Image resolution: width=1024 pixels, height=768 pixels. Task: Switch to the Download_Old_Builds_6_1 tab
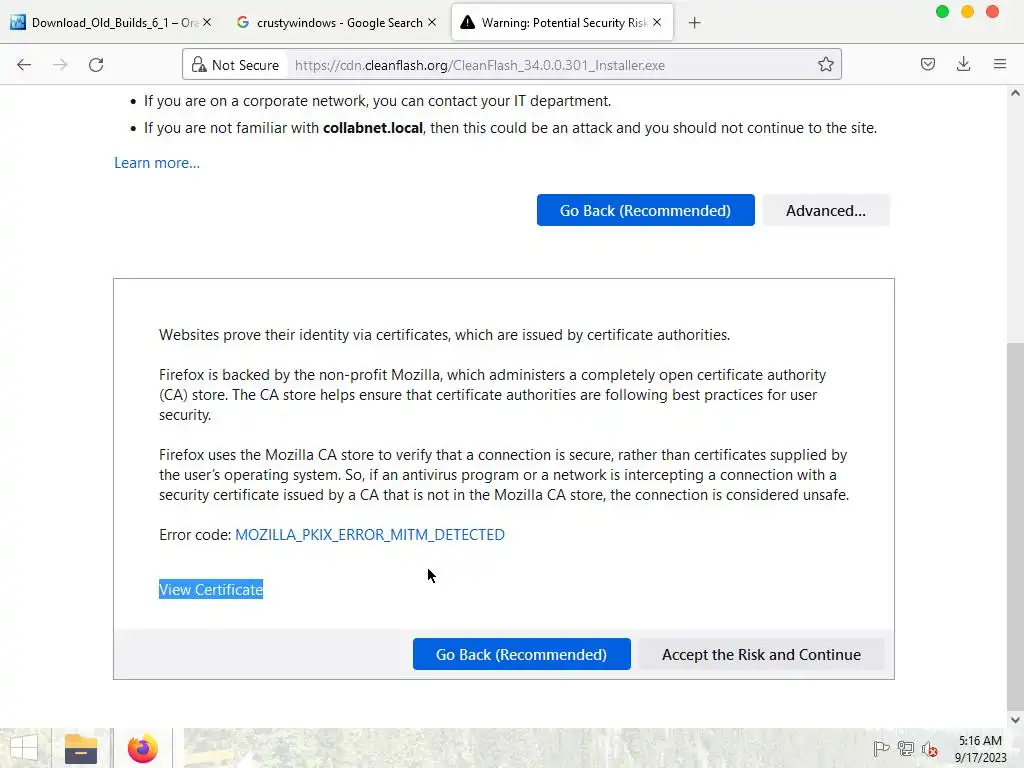(112, 22)
